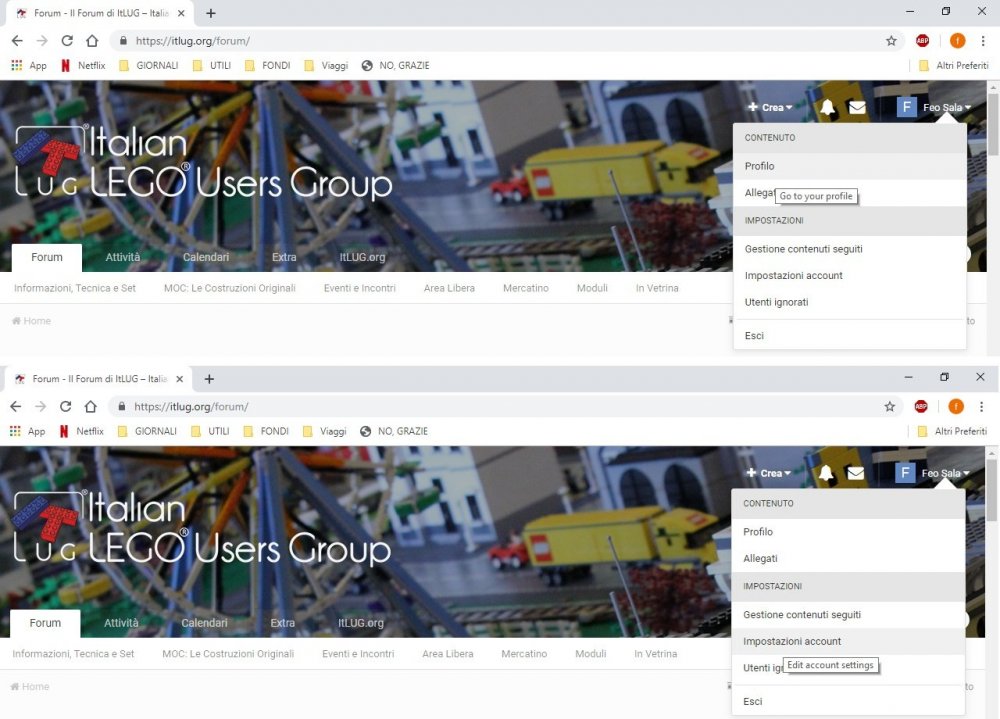The width and height of the screenshot is (1000, 719).
Task: Open the notifications bell in the lower window
Action: (x=826, y=473)
